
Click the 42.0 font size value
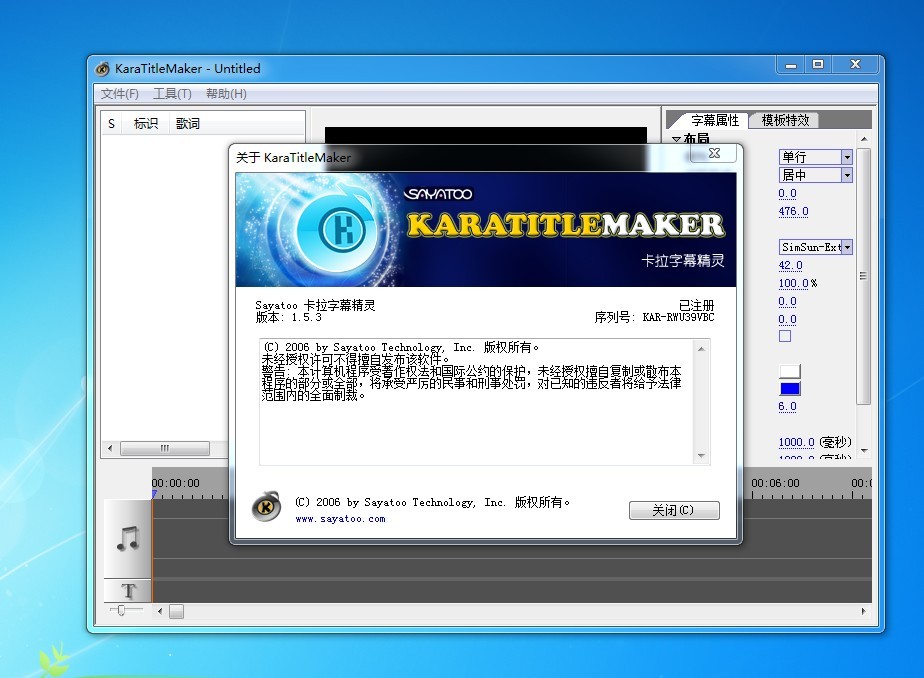click(790, 265)
